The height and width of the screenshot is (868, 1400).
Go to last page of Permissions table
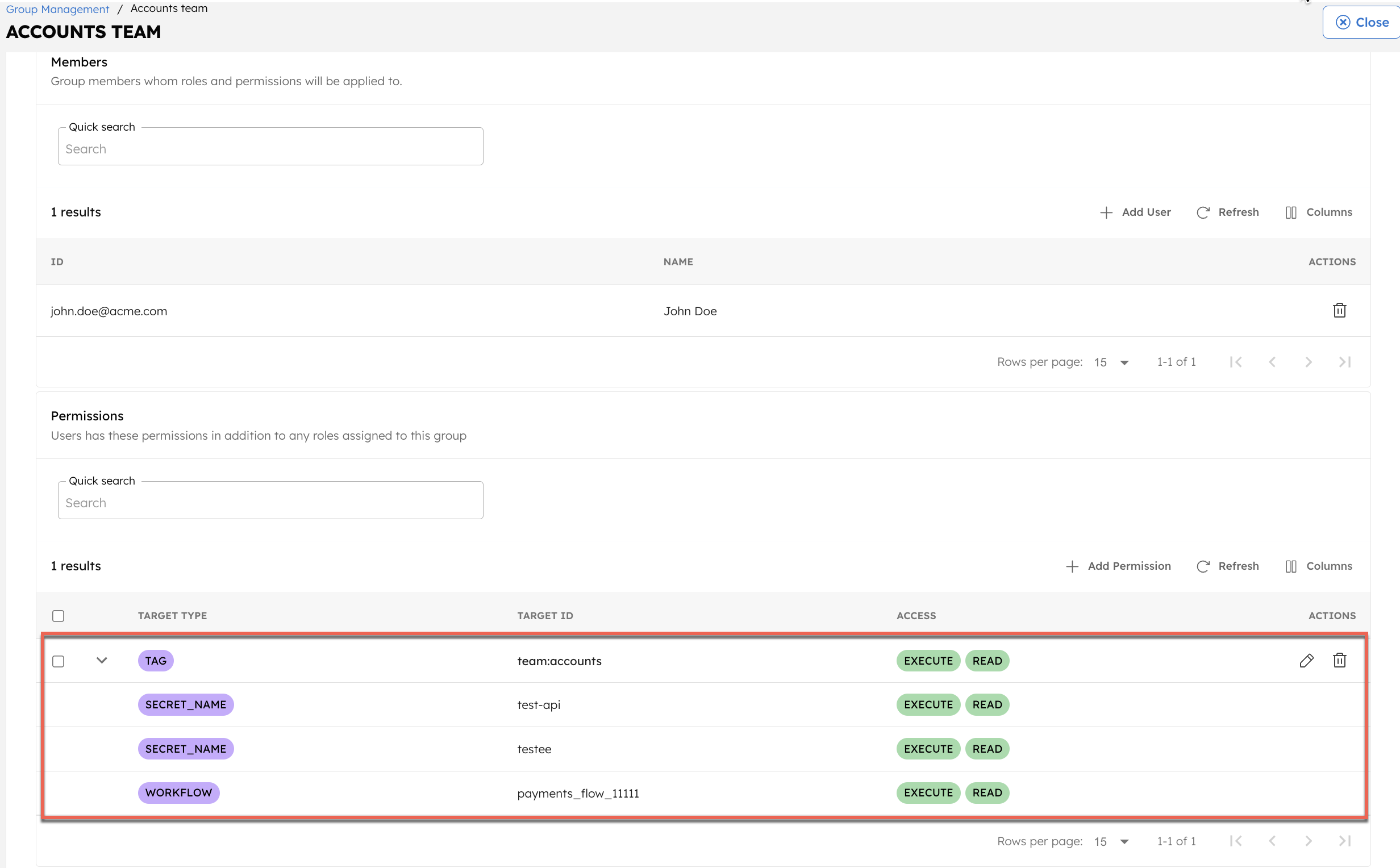1345,842
